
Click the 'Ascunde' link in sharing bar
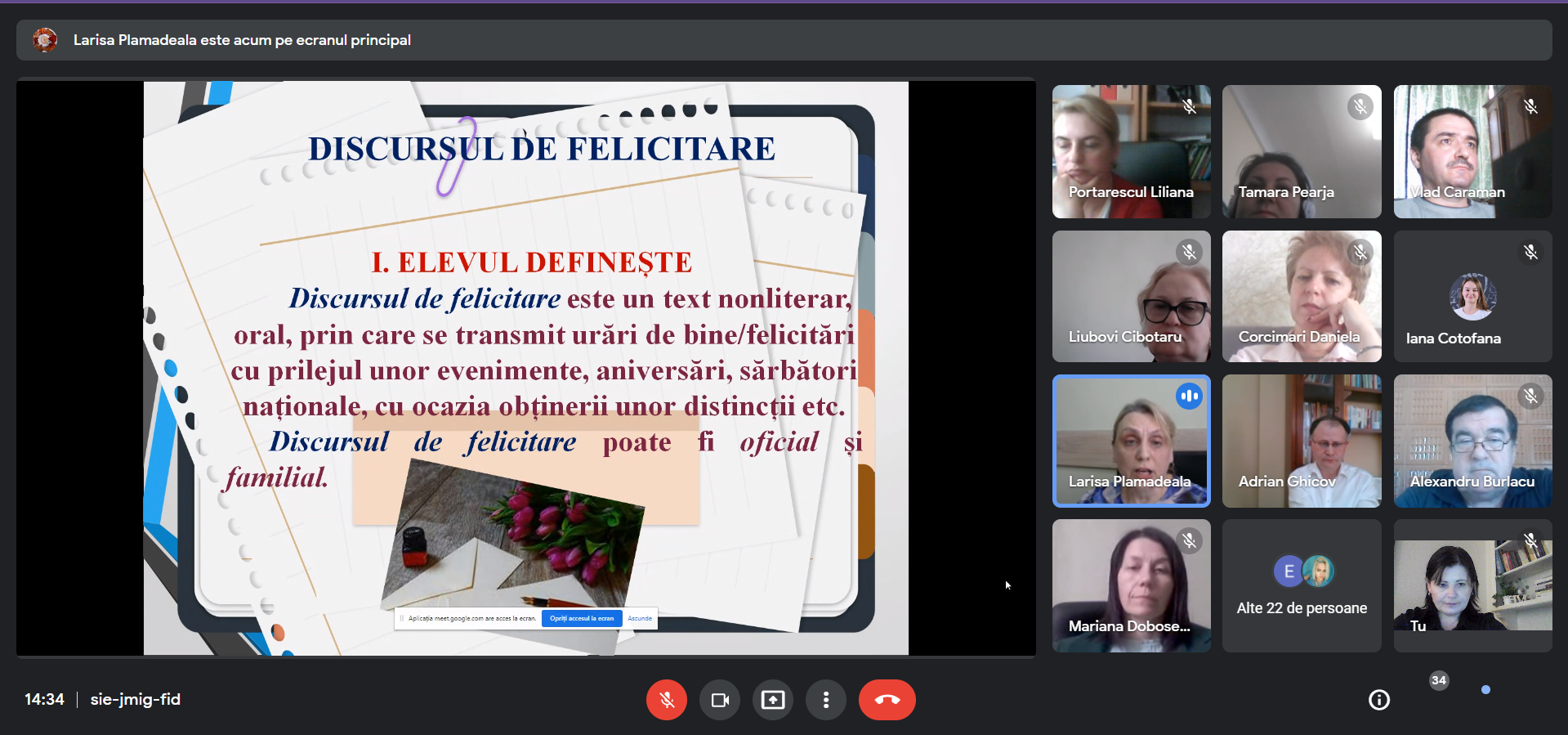[640, 619]
